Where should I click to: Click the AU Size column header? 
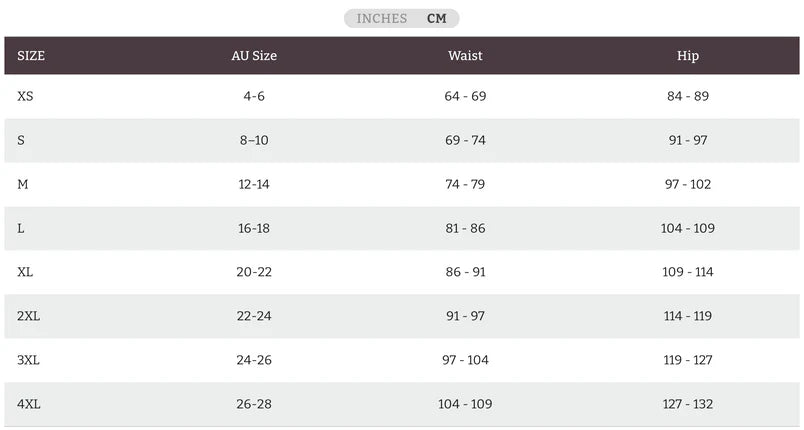click(x=254, y=56)
